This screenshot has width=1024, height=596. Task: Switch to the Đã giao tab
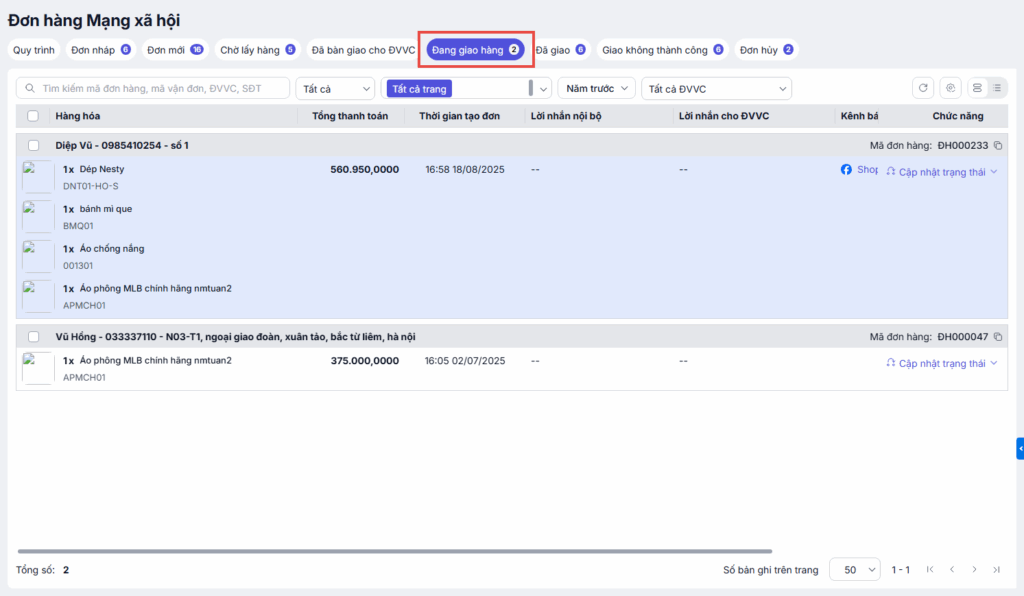(x=560, y=50)
